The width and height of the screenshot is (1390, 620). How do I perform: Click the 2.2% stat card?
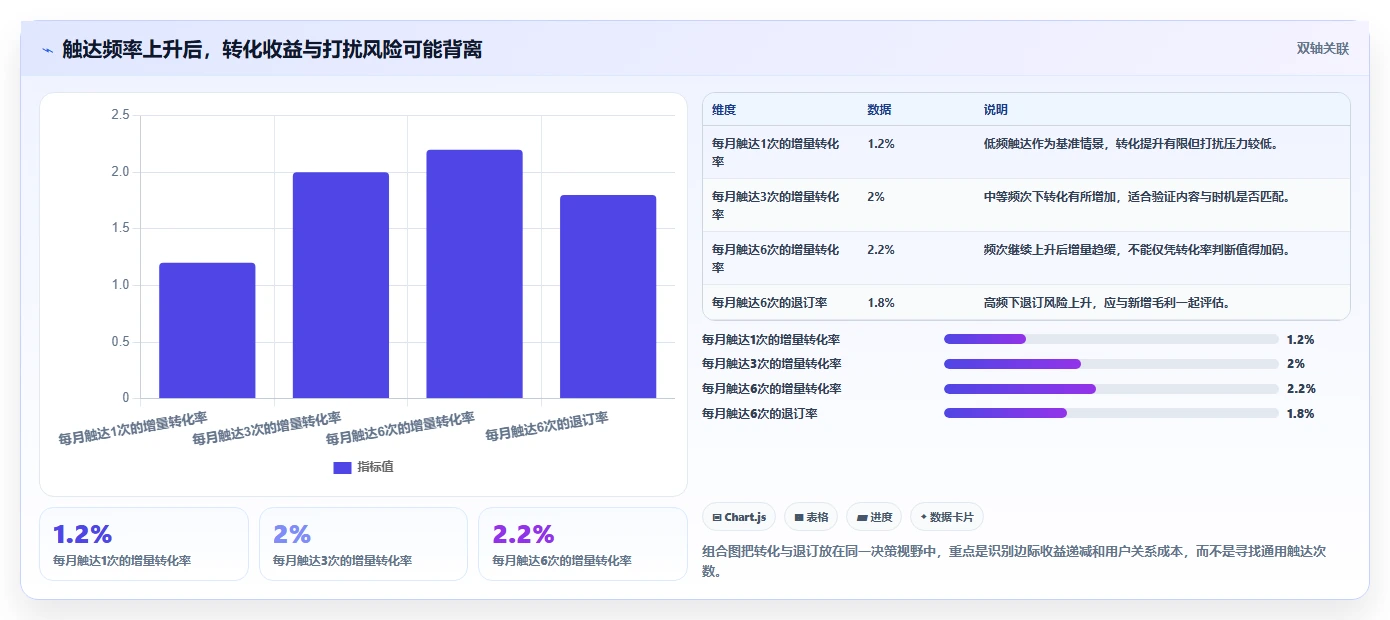[583, 544]
